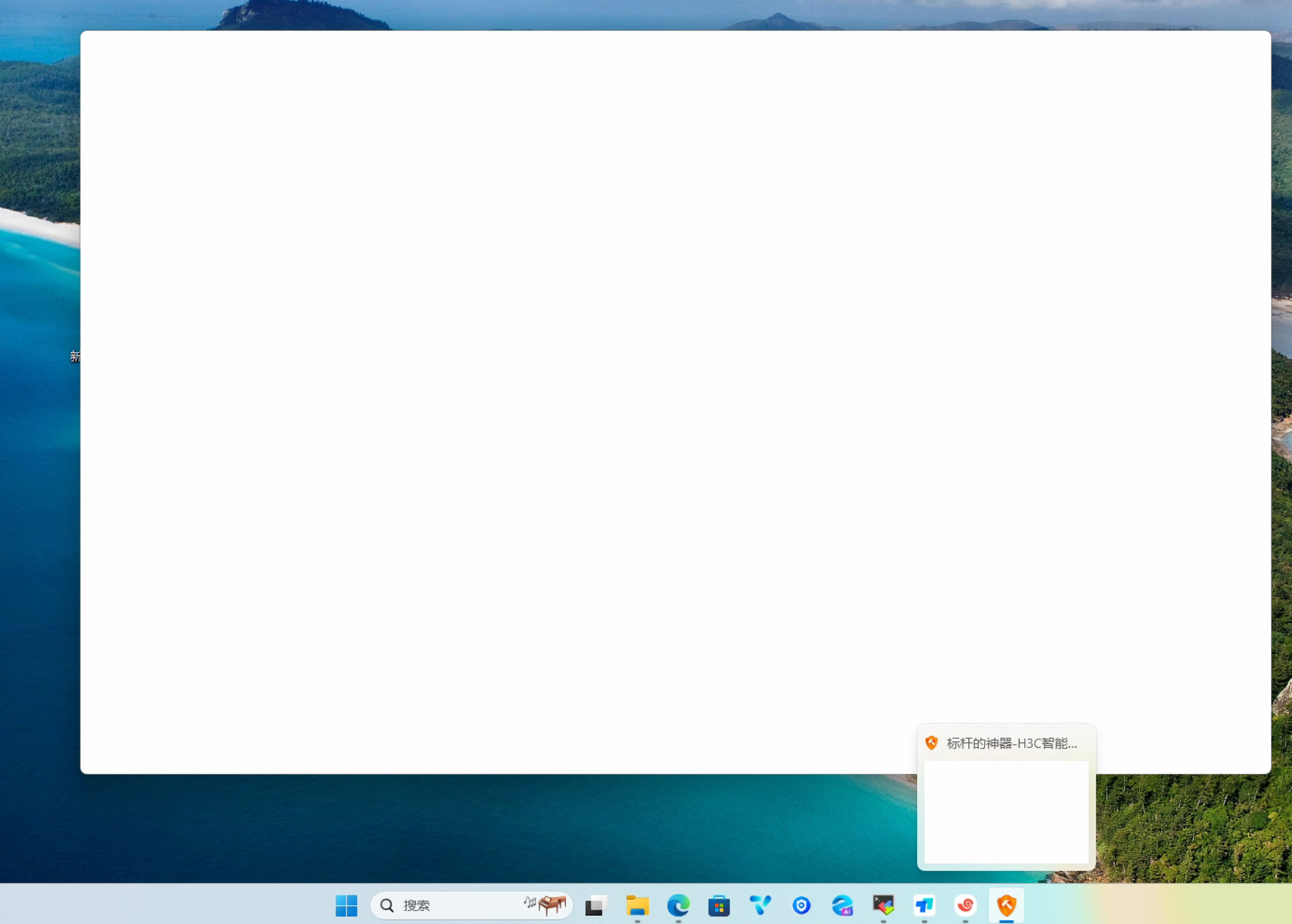Screen dimensions: 1292x924
Task: Click the magnifier icon in the search box
Action: click(x=387, y=905)
